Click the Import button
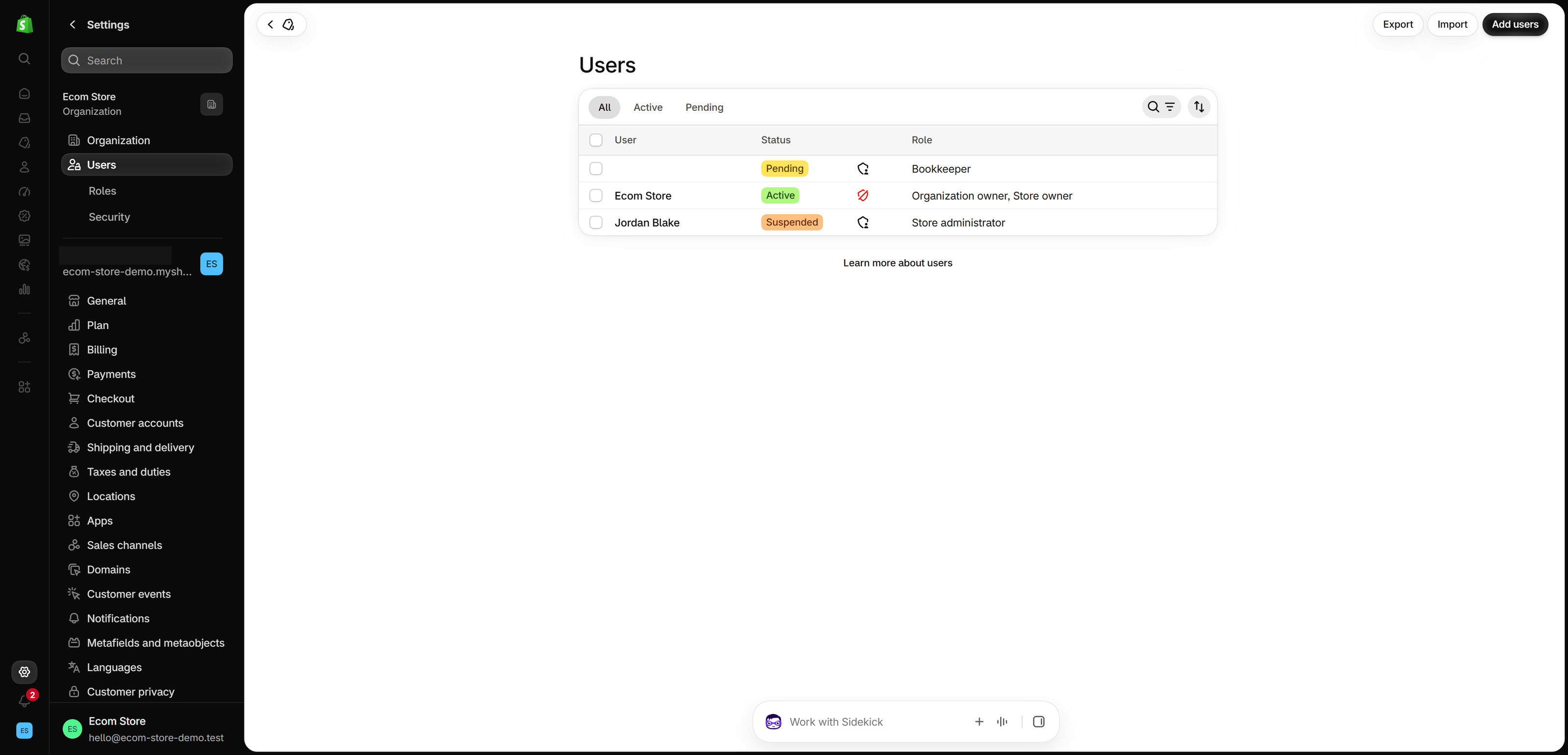The image size is (1568, 755). 1452,25
